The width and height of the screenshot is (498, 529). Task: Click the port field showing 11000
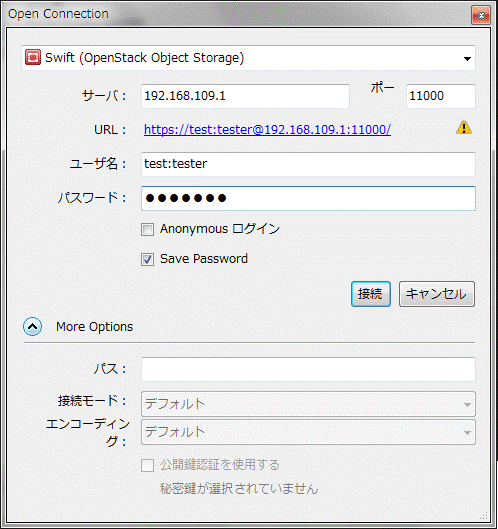pyautogui.click(x=441, y=96)
